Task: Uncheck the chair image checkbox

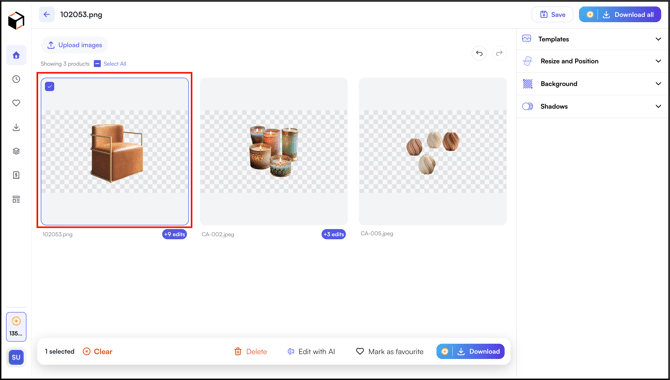Action: point(50,86)
